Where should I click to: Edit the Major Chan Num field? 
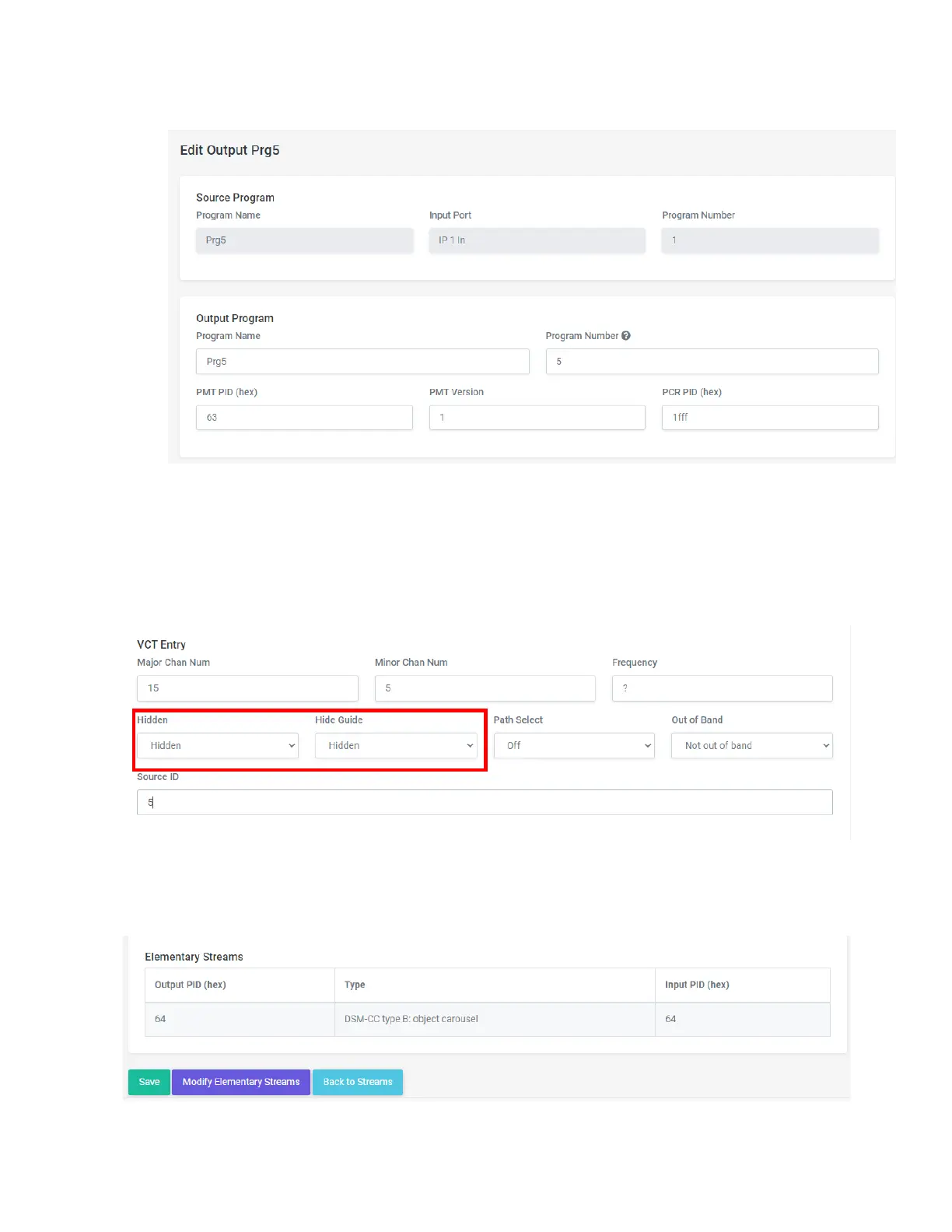tap(247, 688)
